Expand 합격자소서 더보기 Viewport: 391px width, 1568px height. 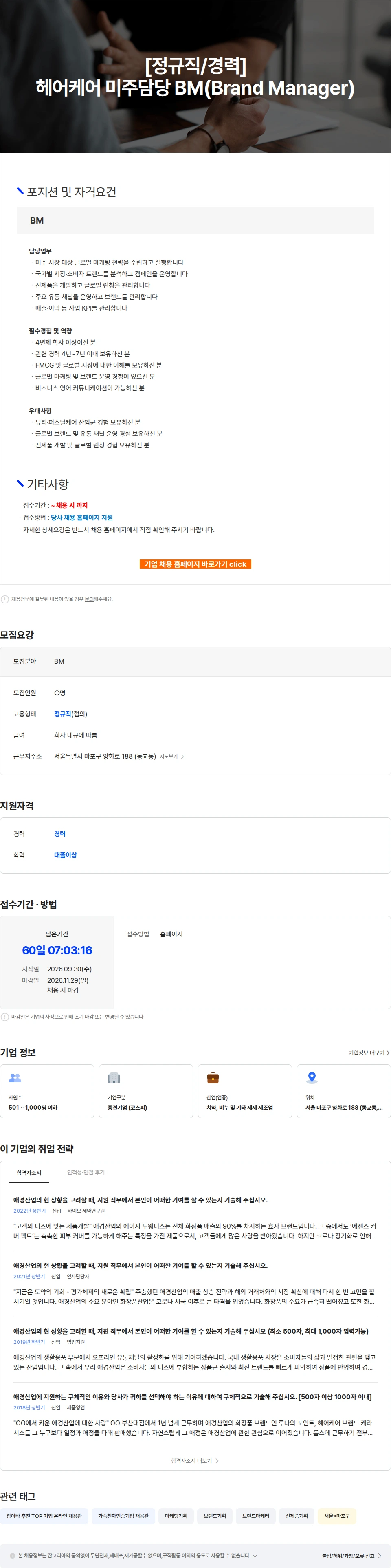point(195,1460)
